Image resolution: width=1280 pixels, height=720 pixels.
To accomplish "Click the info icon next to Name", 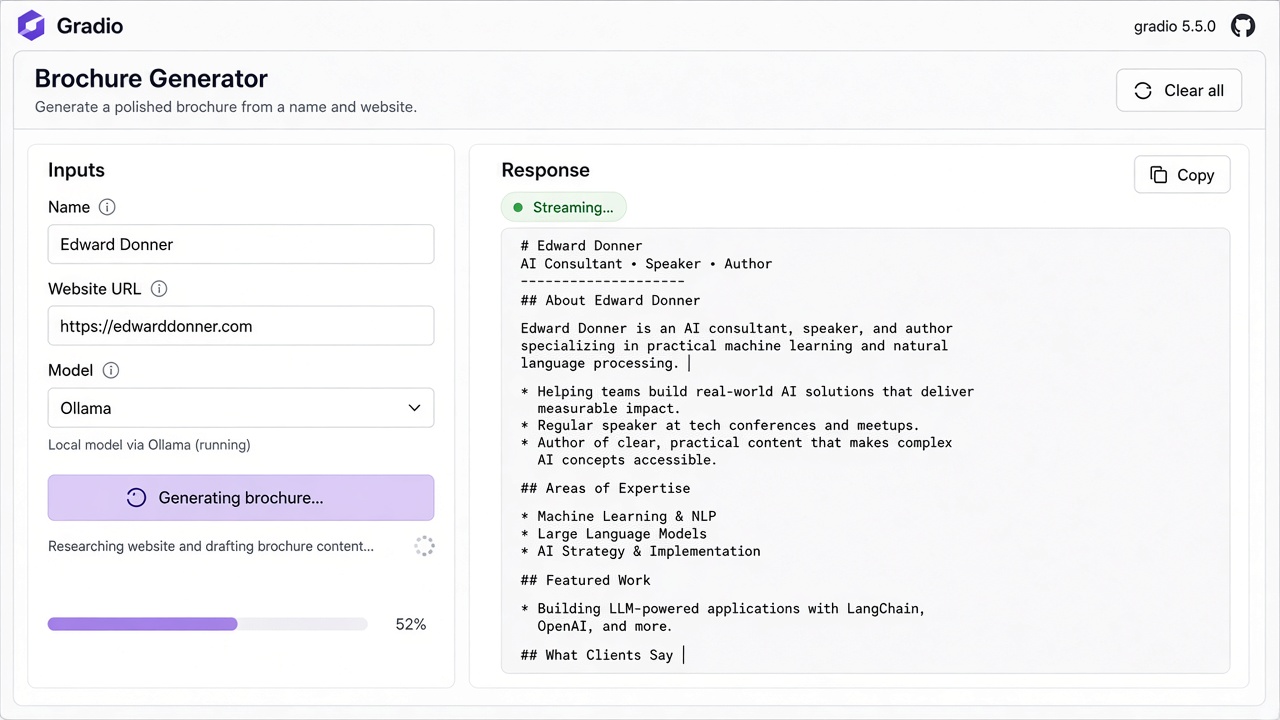I will tap(107, 207).
